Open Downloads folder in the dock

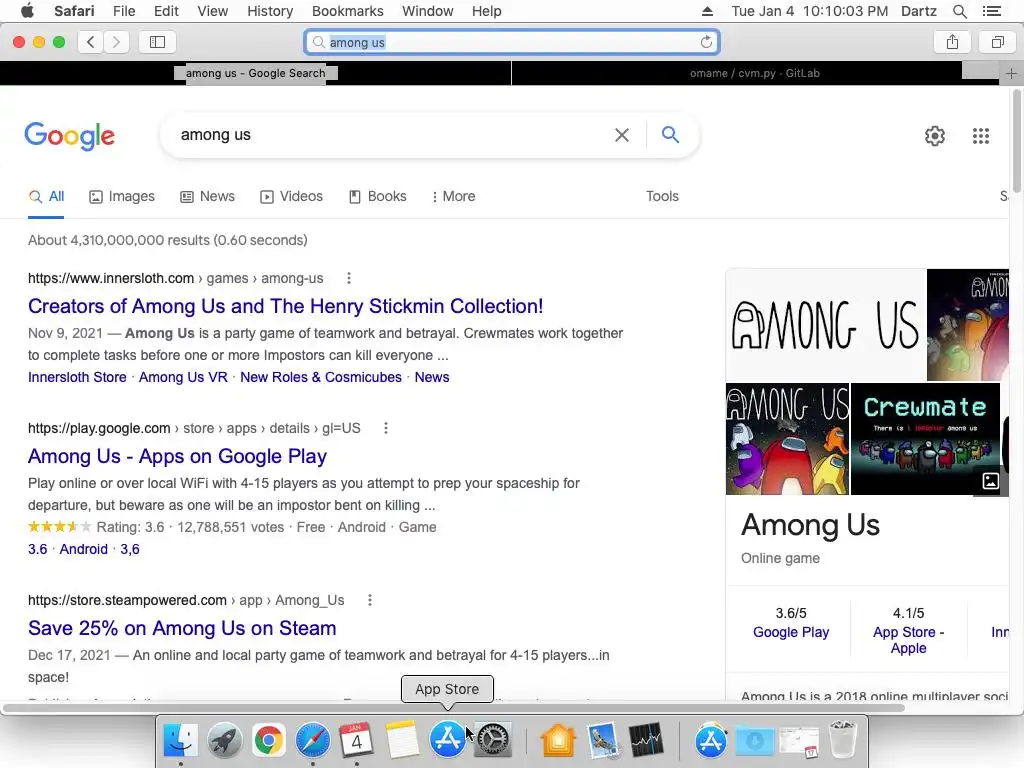point(754,740)
